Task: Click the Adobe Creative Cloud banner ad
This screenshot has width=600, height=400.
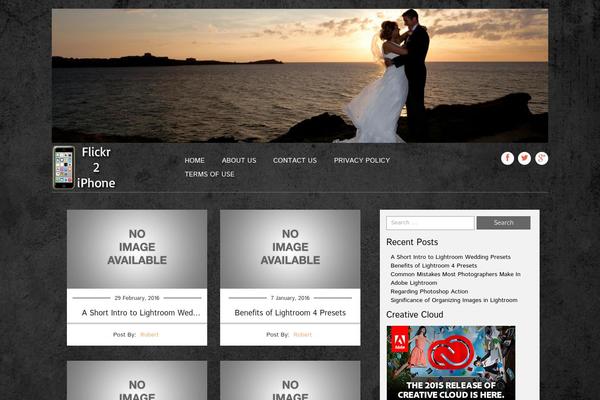Action: [x=451, y=363]
